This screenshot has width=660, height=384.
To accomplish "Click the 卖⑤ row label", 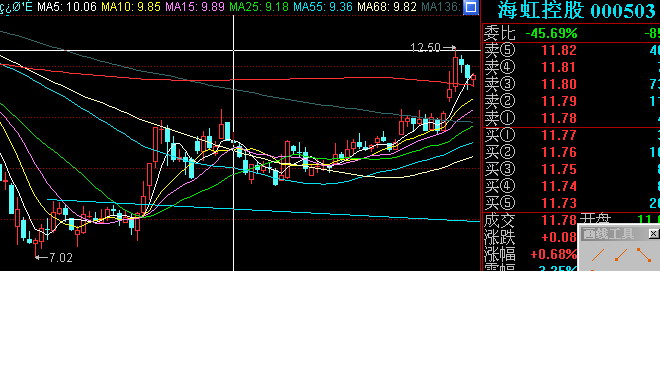I will [x=500, y=51].
